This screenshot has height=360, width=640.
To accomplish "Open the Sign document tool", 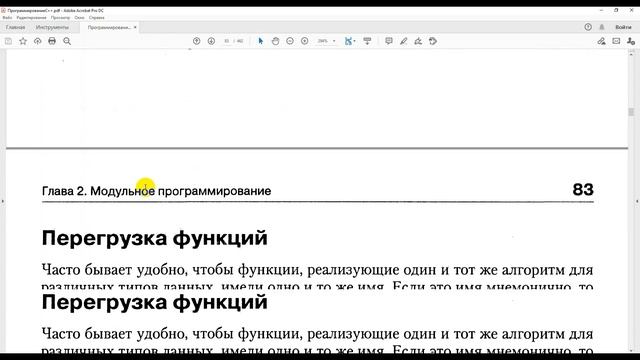I will tap(418, 41).
